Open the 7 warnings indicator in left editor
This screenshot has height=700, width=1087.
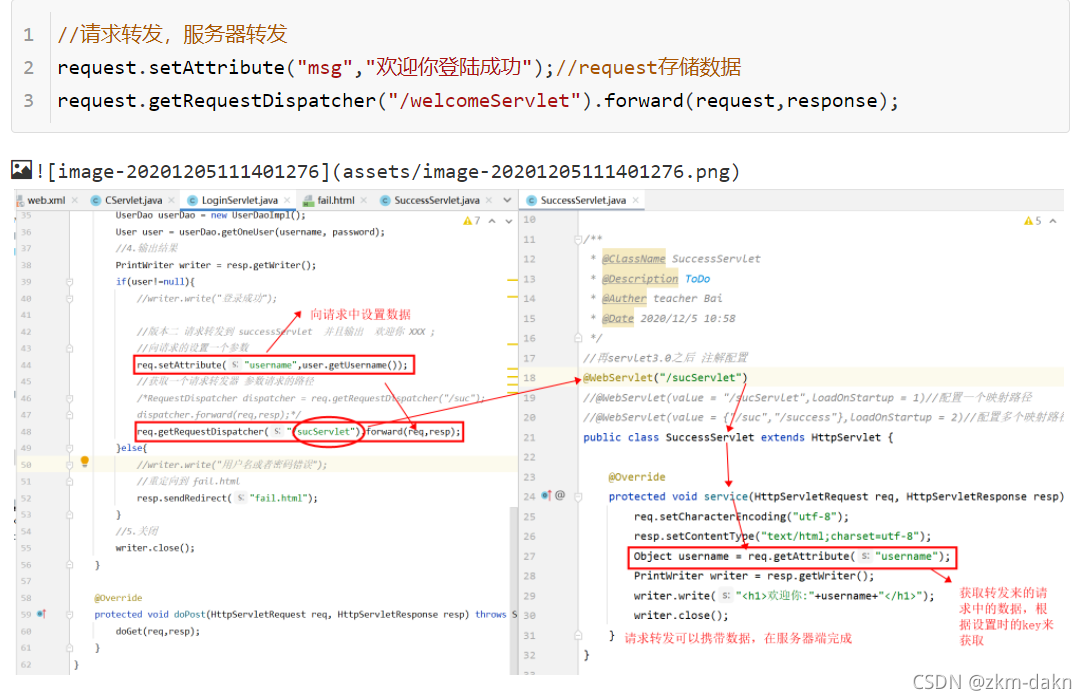click(x=471, y=220)
